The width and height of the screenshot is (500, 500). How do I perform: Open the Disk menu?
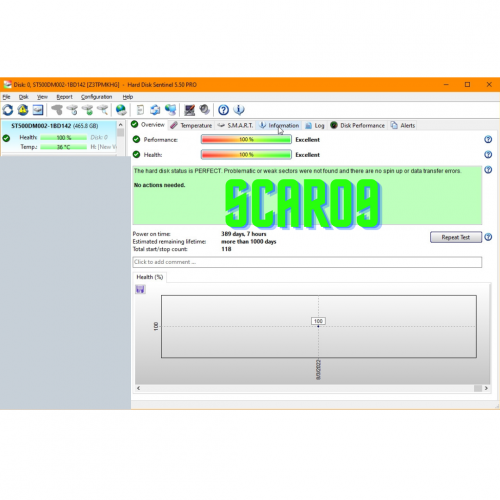[23, 97]
